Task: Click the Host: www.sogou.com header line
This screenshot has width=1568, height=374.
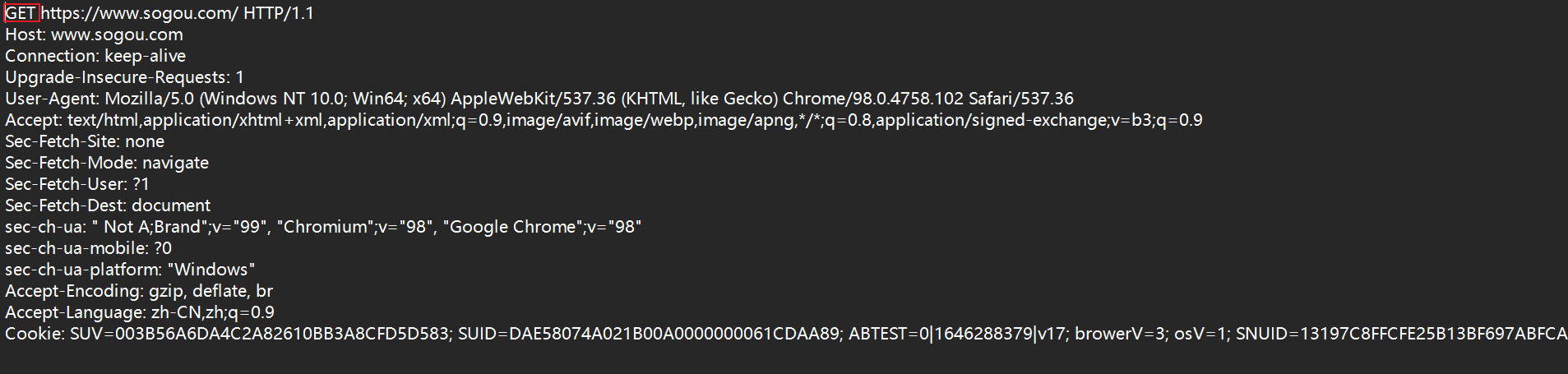Action: 94,35
